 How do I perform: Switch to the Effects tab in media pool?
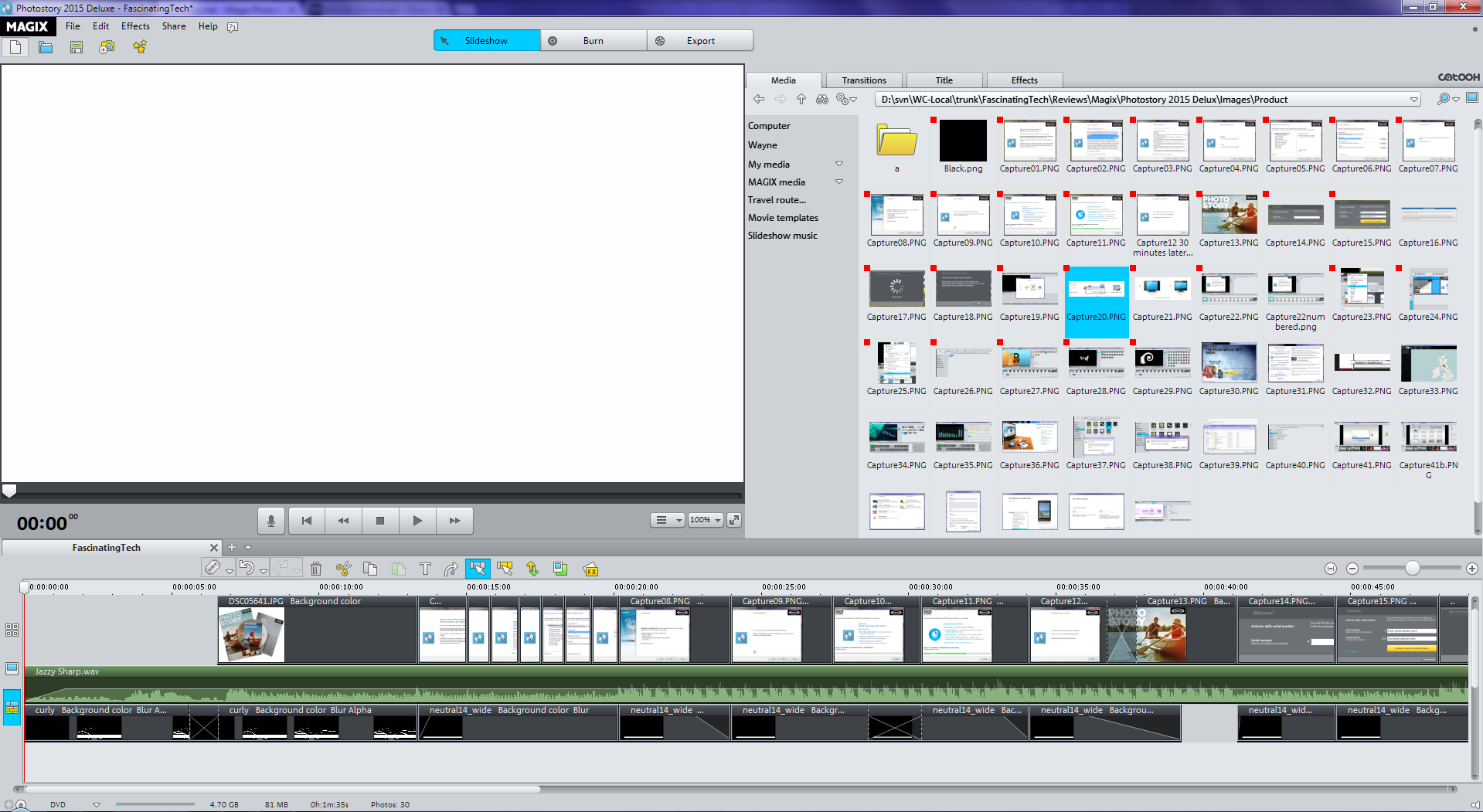tap(1025, 80)
